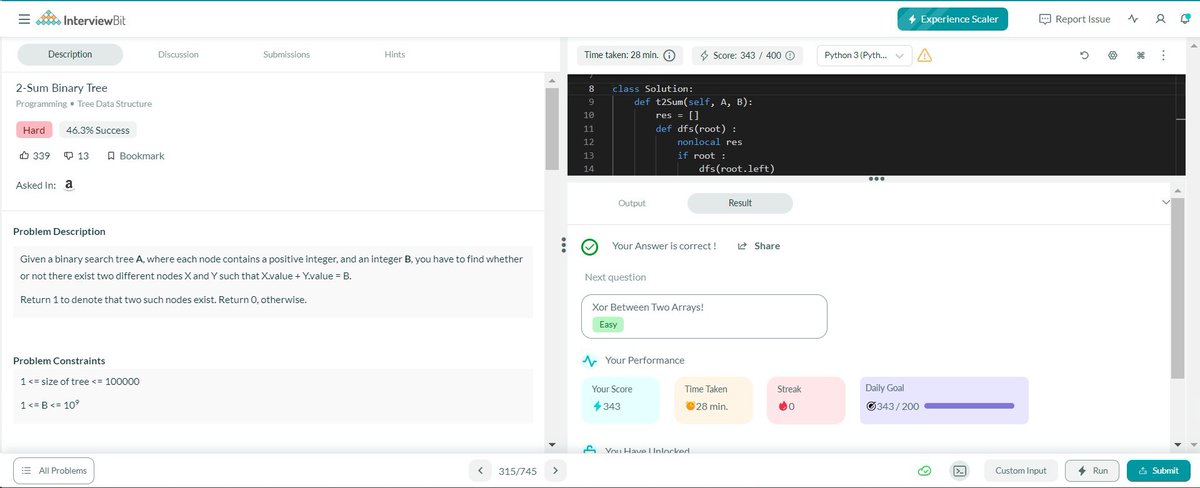Click the 315/745 problem counter
1200x488 pixels.
[518, 470]
